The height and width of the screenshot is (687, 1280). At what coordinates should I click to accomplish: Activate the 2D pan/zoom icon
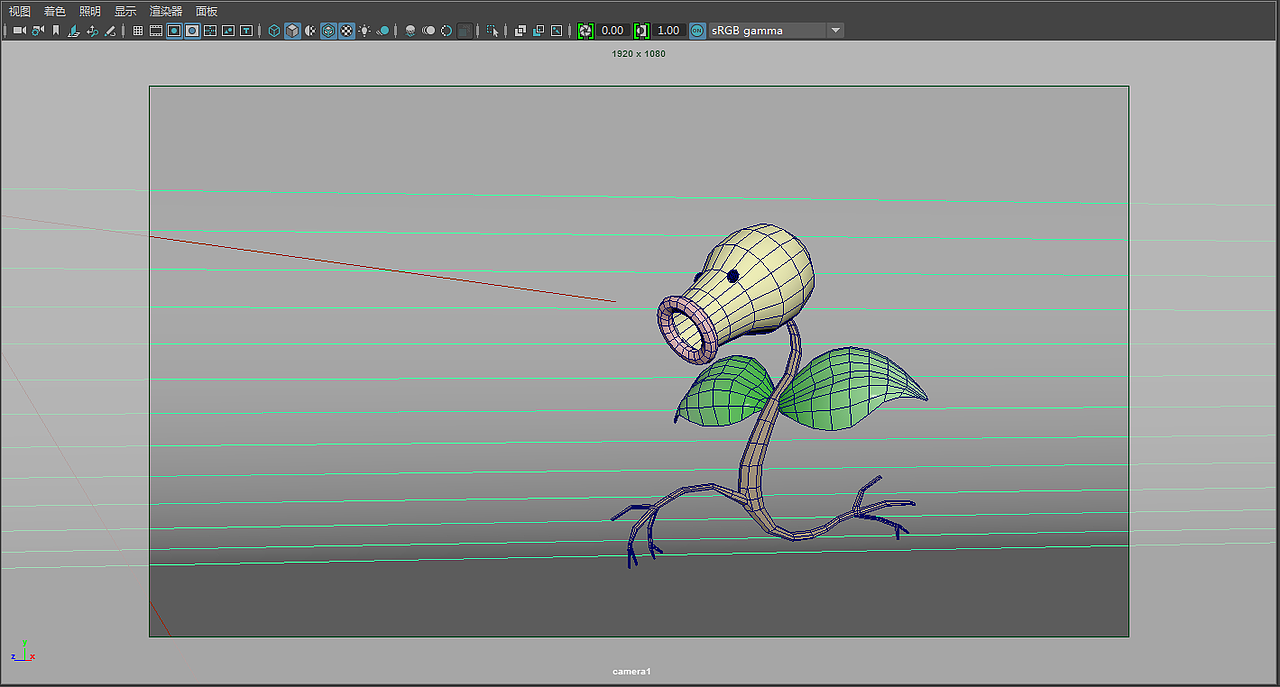[92, 30]
